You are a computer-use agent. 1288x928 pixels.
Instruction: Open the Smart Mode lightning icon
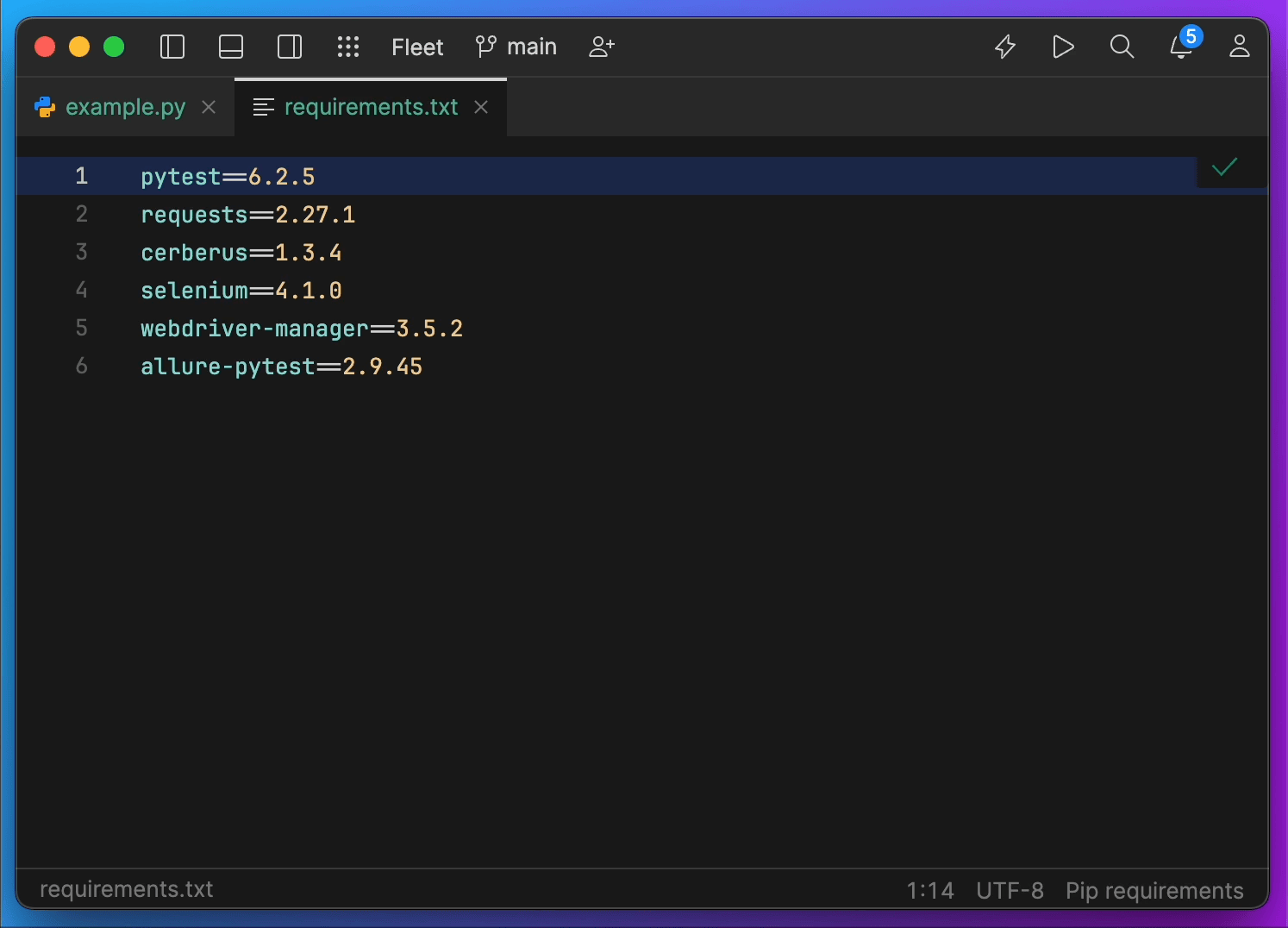[1005, 47]
